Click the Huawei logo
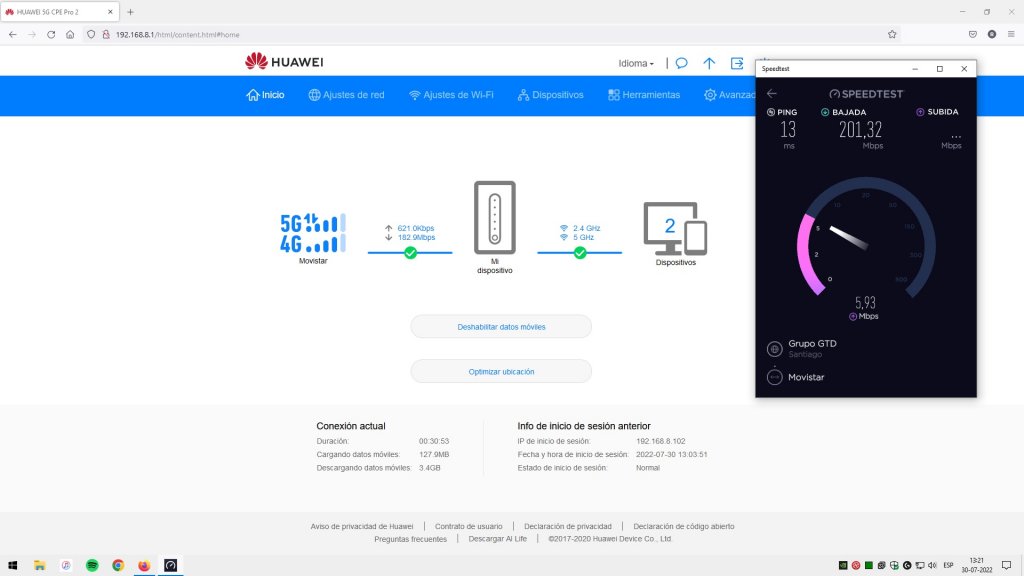Screen dimensions: 1024x576 284,62
